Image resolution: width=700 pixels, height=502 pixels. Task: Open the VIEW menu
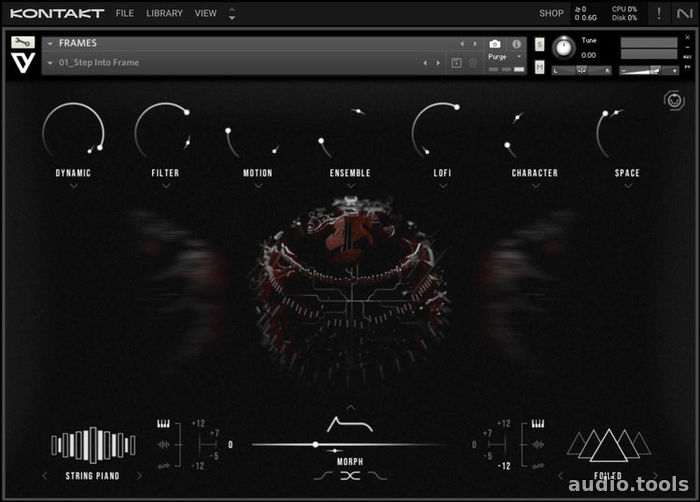click(205, 13)
